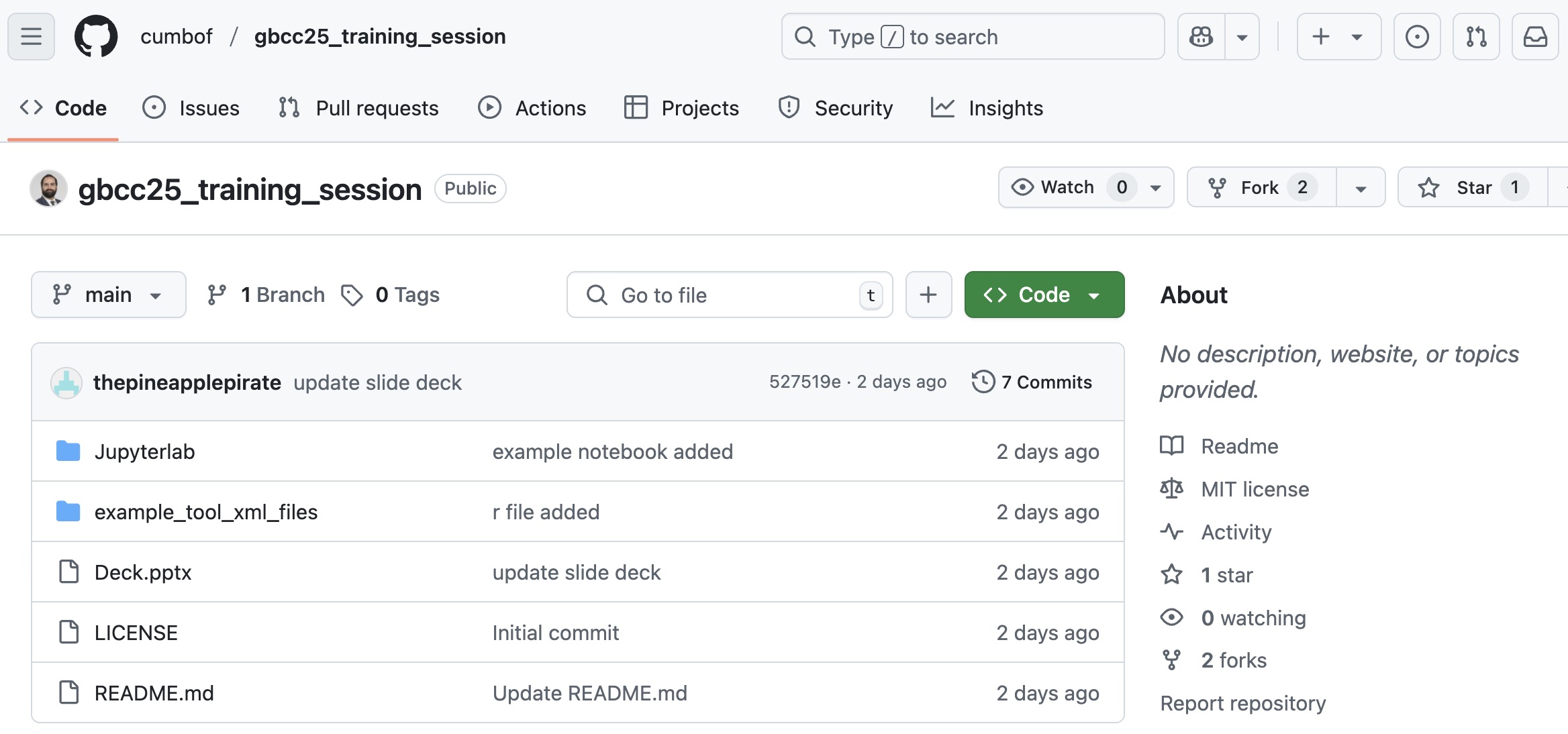Viewport: 1568px width, 734px height.
Task: Open the Security tab
Action: (x=836, y=107)
